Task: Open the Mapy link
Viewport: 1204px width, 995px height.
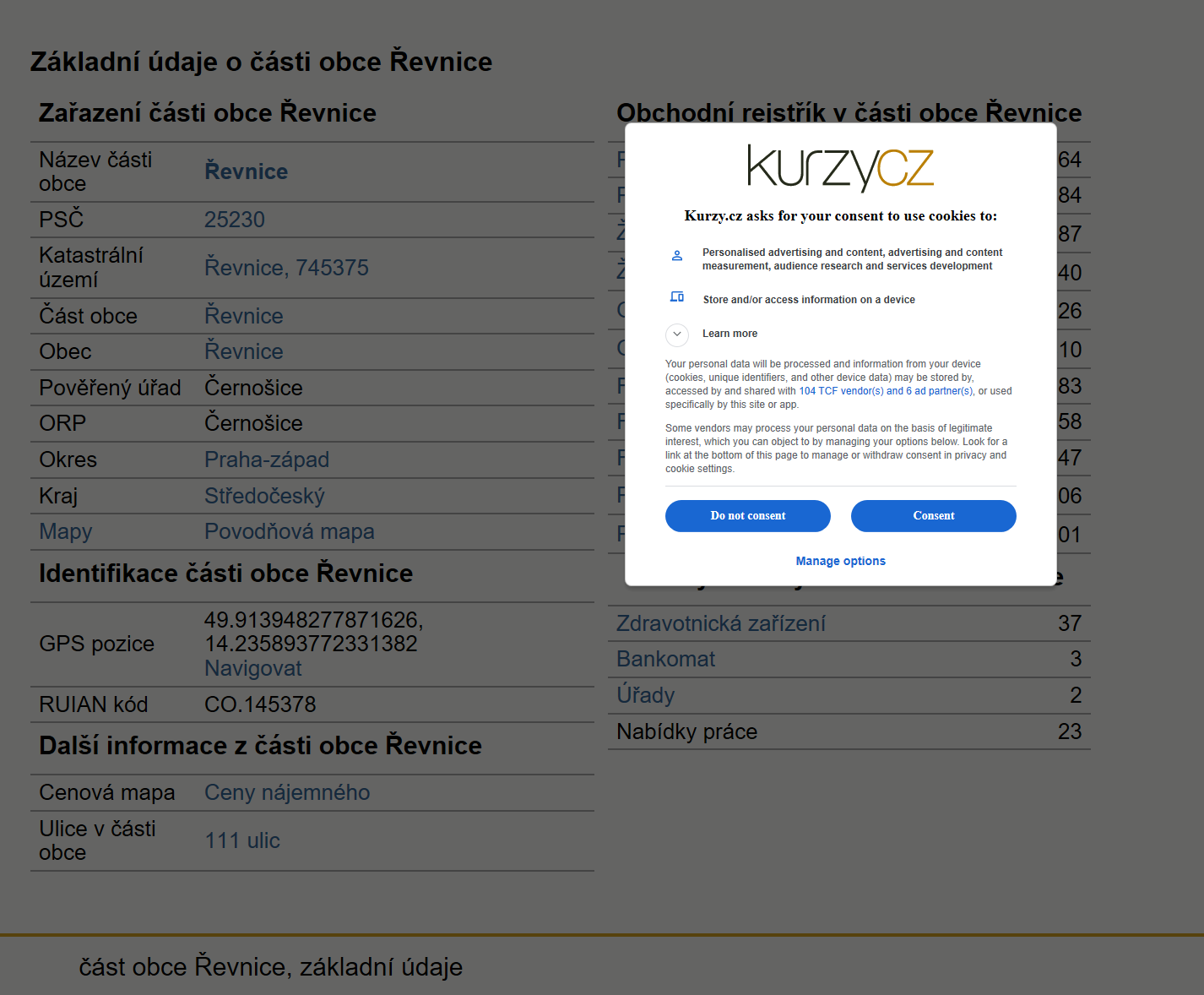Action: [66, 532]
